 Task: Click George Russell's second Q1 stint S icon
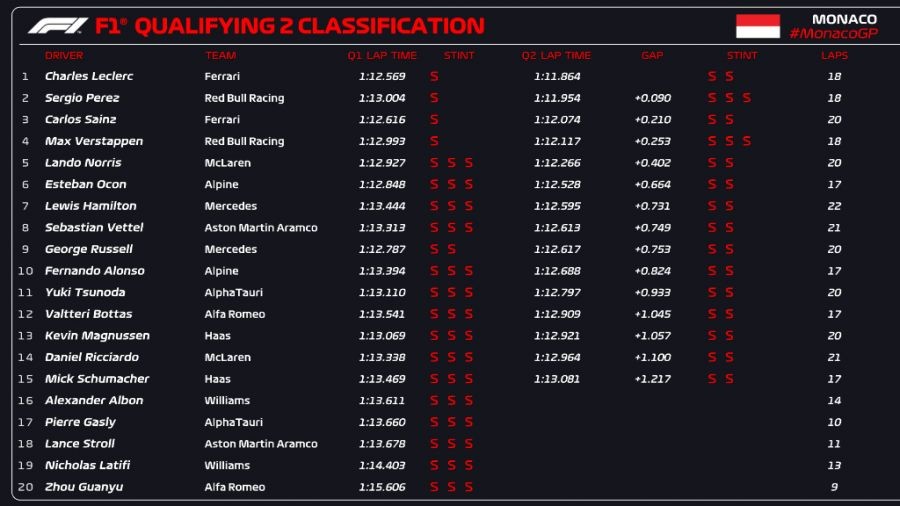(452, 249)
